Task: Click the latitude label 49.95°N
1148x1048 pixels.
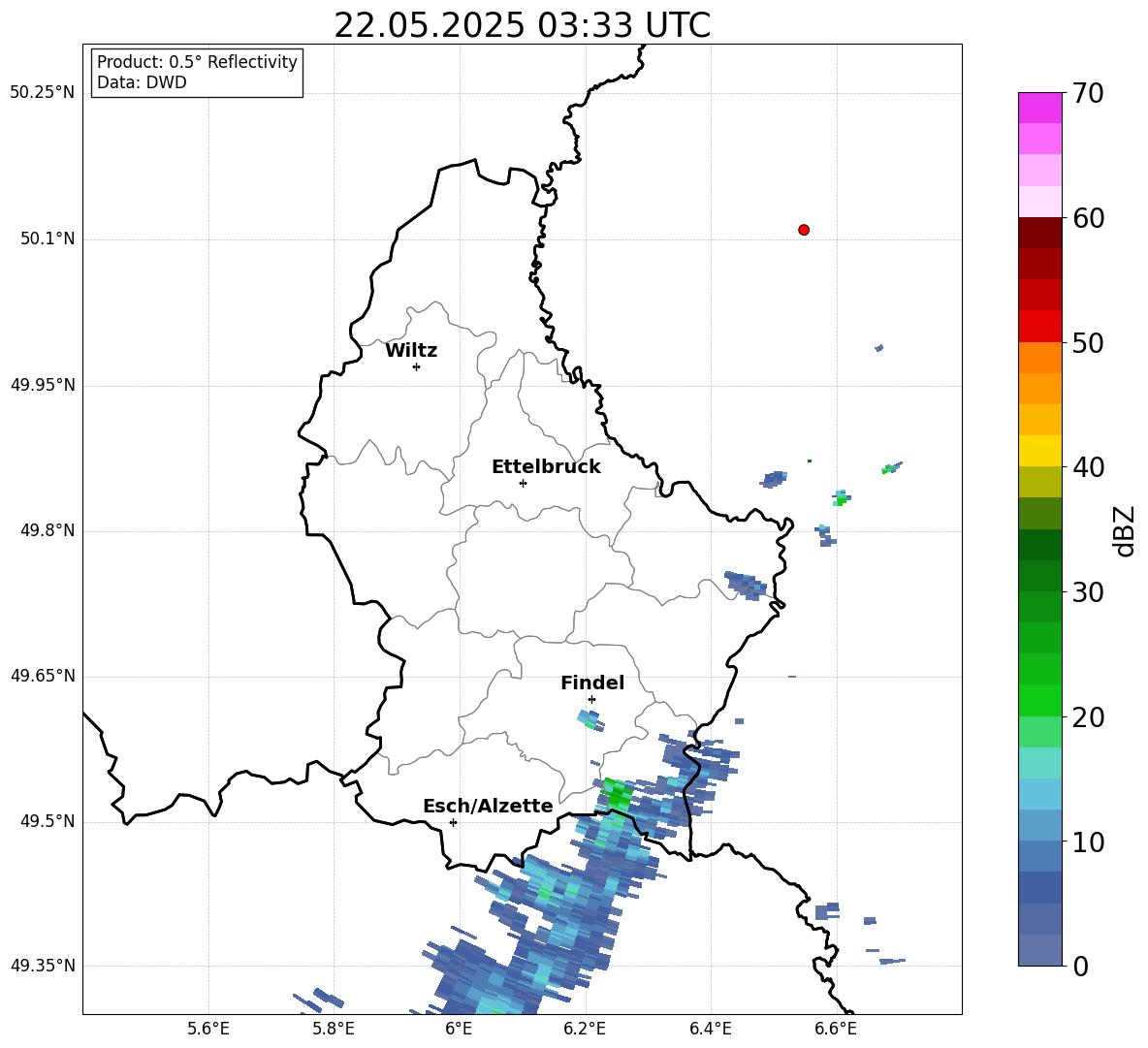Action: pos(43,385)
